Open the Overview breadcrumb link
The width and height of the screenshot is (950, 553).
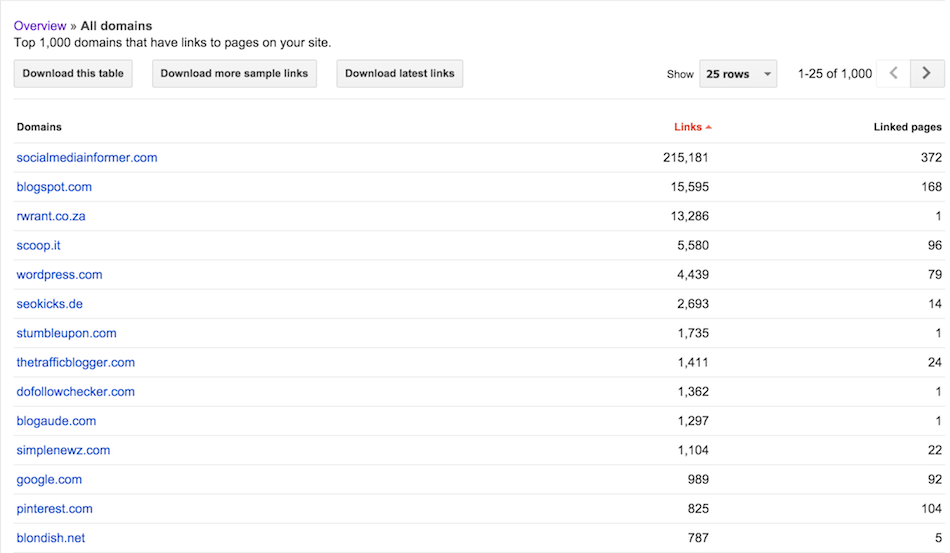click(x=40, y=25)
